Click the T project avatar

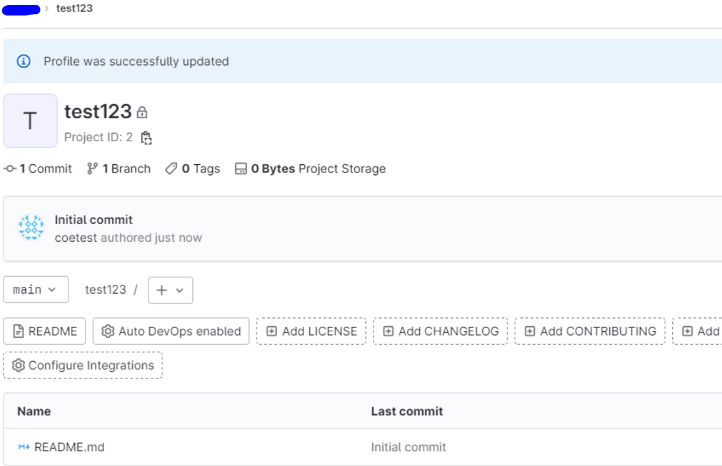[30, 121]
